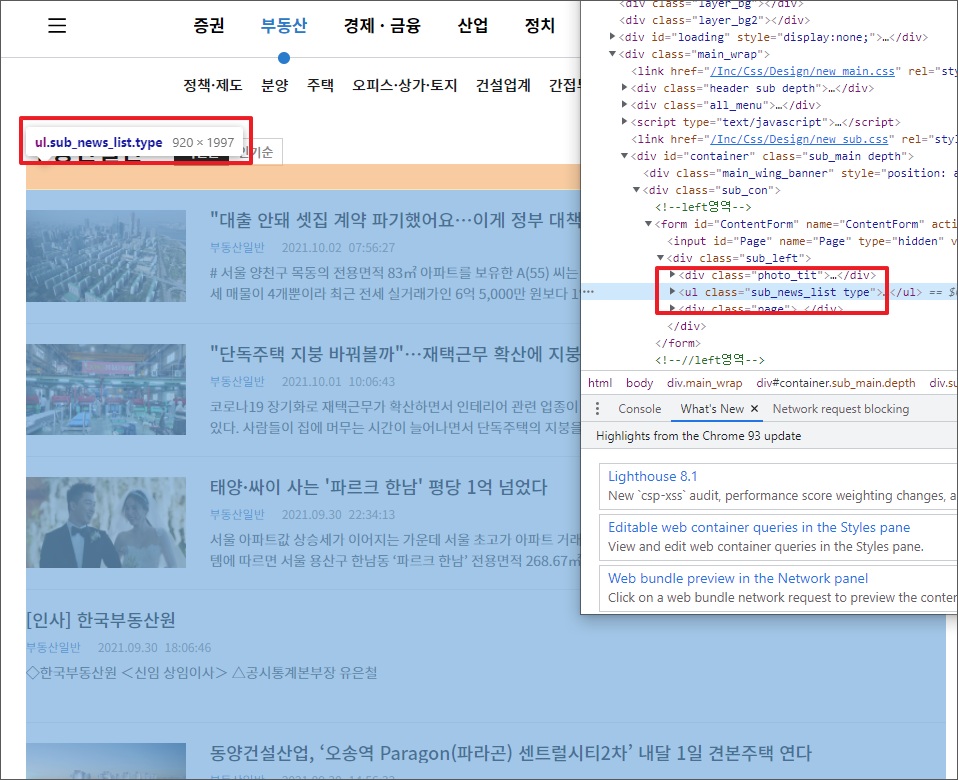Open article 태양·싸이 사는 '파르크 한남'
This screenshot has width=958, height=780.
pos(379,487)
